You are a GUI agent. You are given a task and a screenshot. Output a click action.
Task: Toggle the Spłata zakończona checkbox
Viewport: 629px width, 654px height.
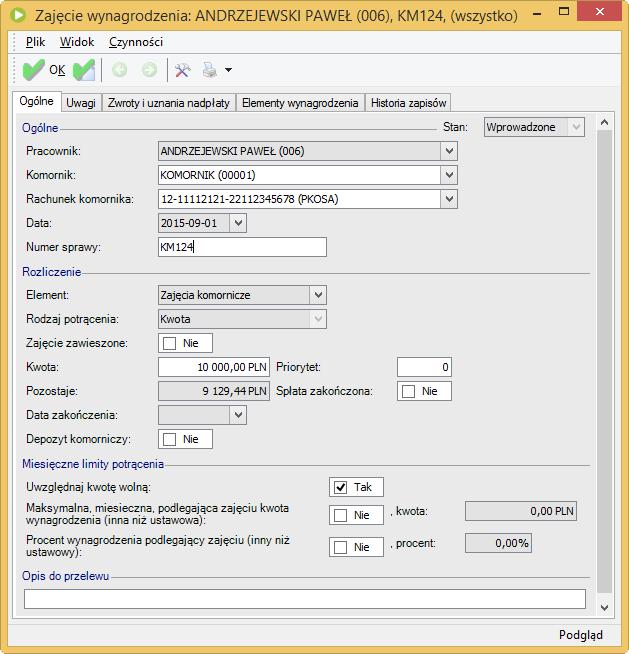coord(408,392)
